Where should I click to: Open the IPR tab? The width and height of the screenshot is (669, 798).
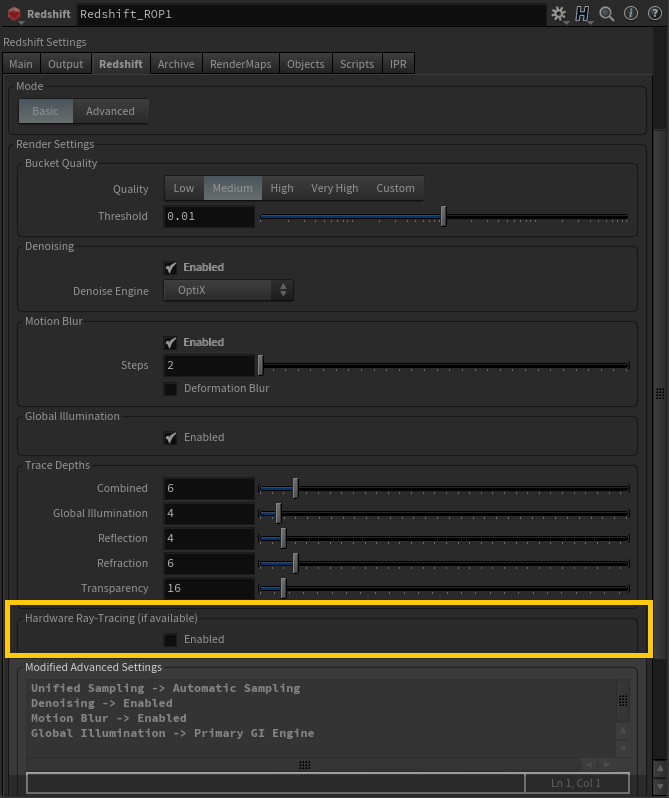point(397,64)
